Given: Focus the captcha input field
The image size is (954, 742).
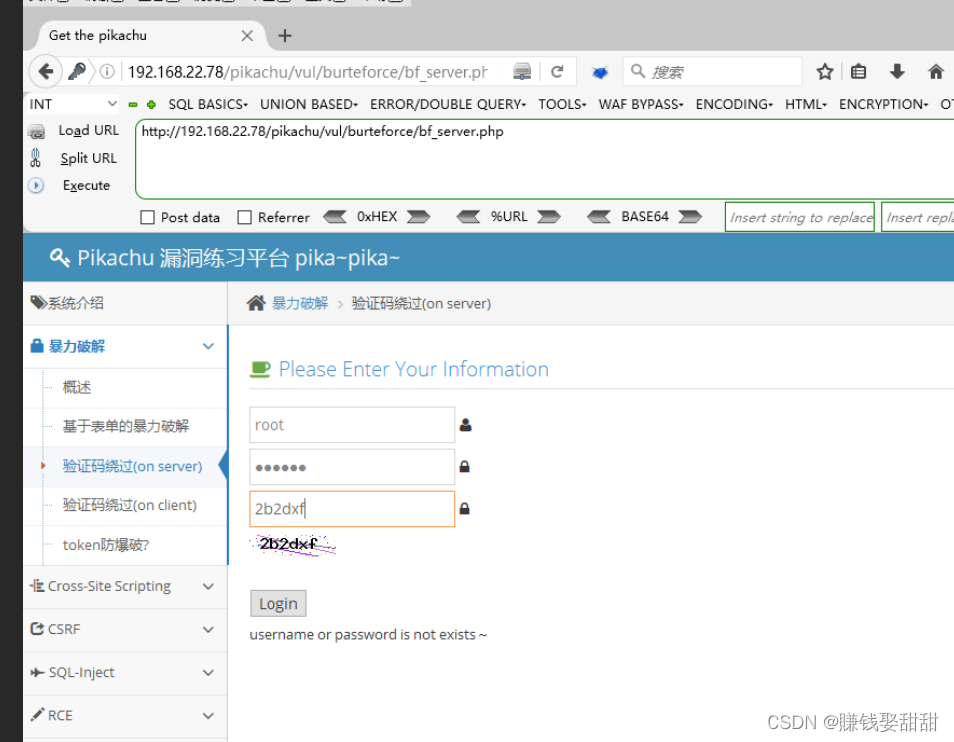Looking at the screenshot, I should [x=352, y=508].
